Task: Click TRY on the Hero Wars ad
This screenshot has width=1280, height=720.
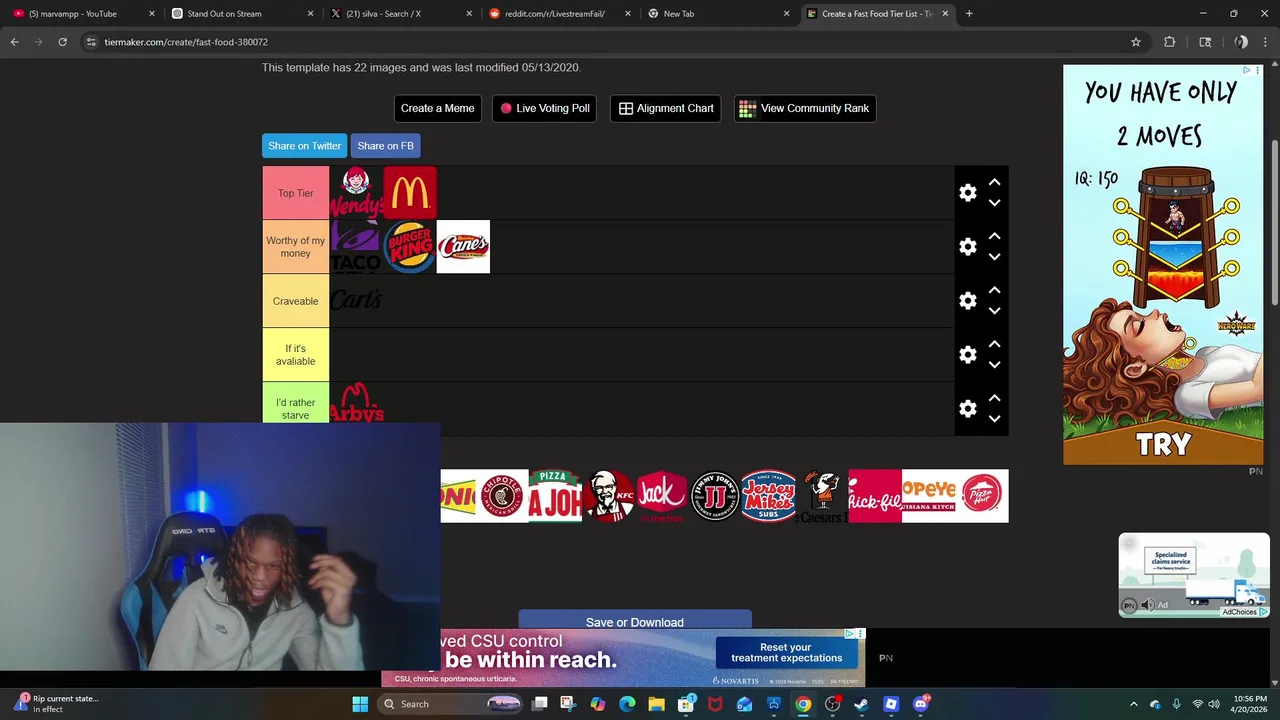Action: point(1163,444)
